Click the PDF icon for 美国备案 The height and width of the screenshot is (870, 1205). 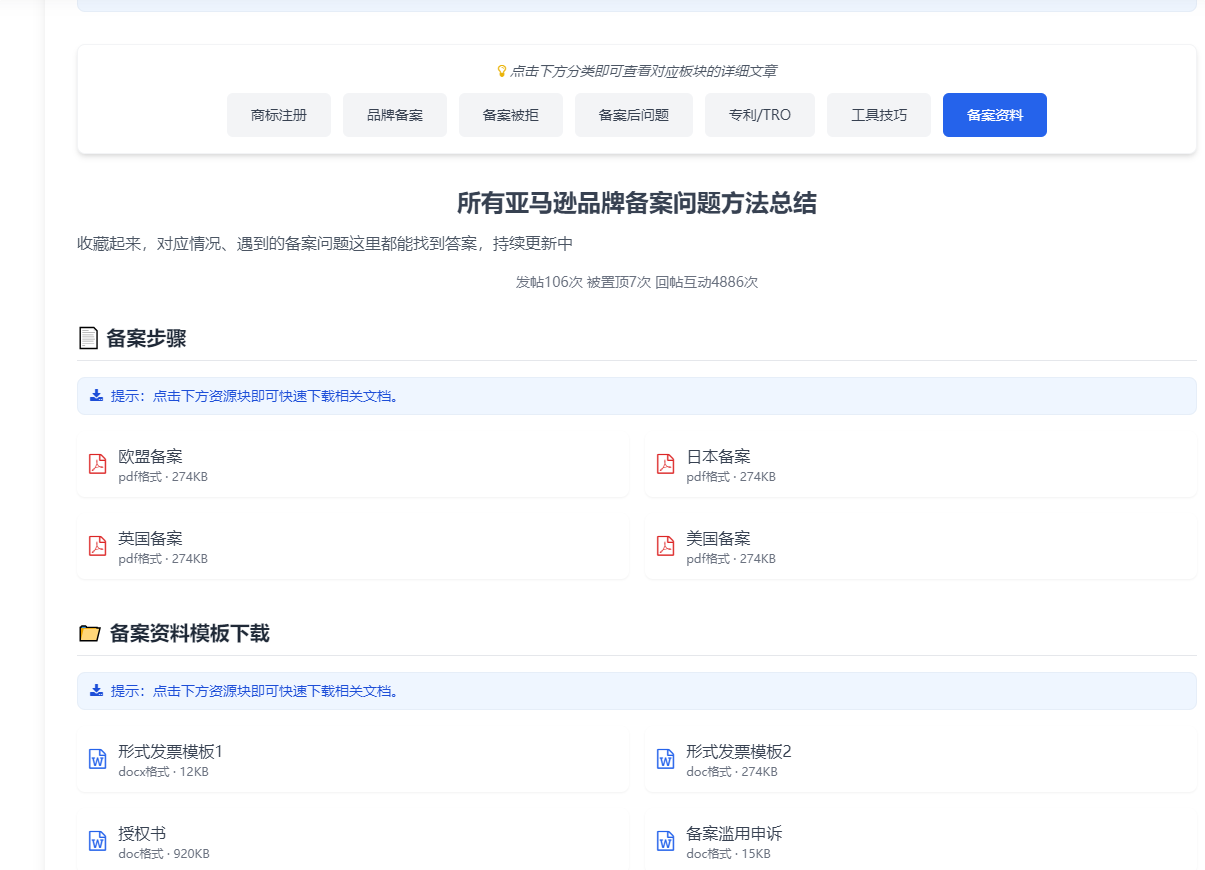tap(665, 546)
